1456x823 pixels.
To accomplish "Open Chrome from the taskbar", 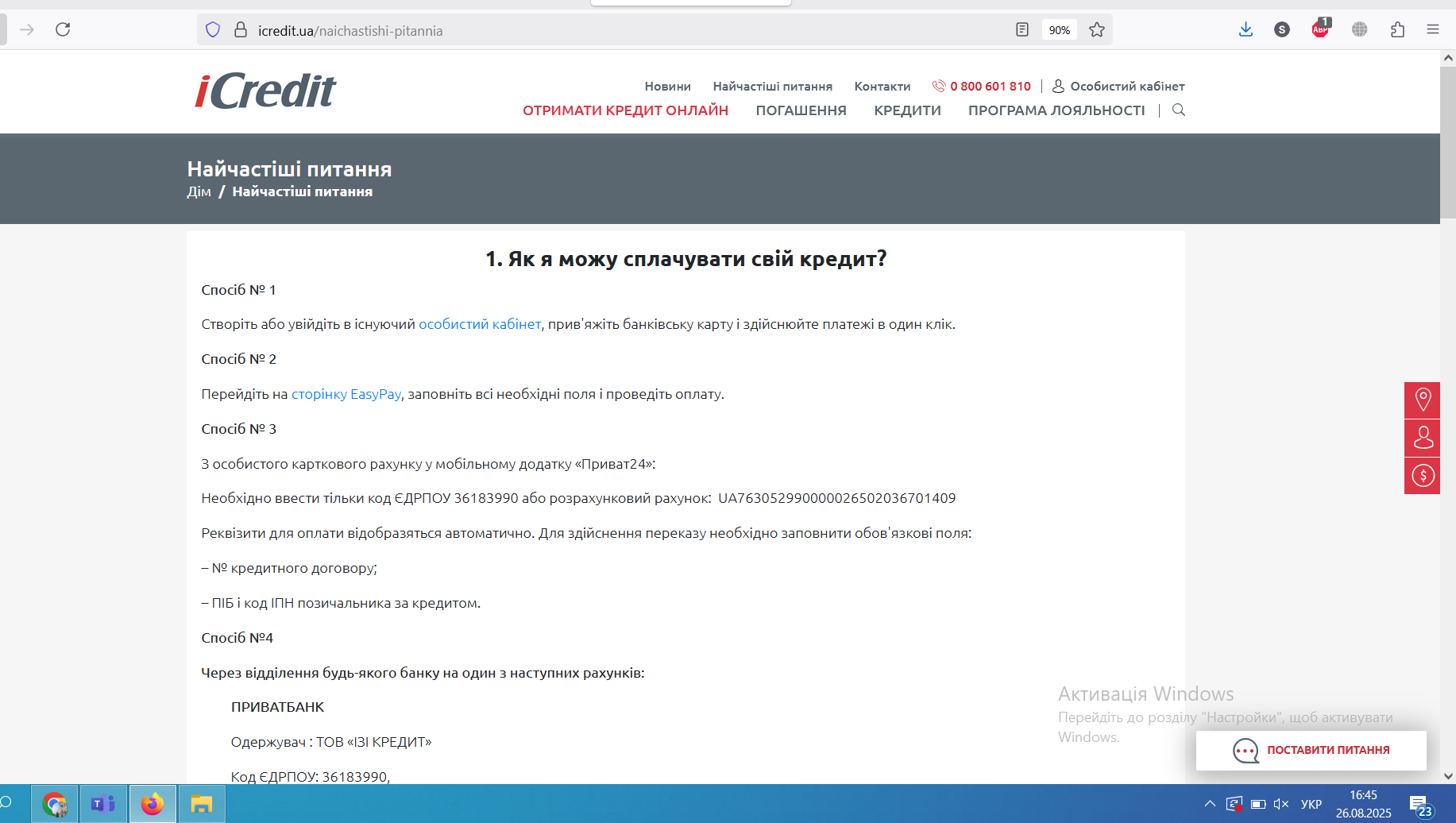I will tap(55, 804).
